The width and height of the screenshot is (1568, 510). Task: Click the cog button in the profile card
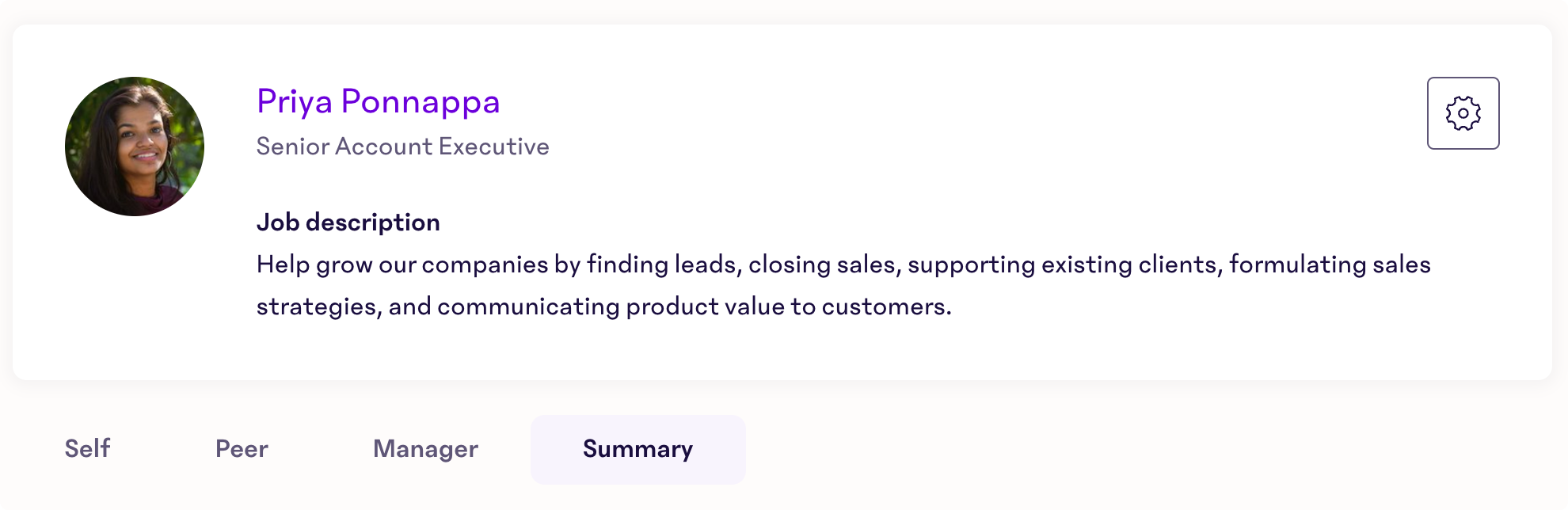coord(1463,113)
